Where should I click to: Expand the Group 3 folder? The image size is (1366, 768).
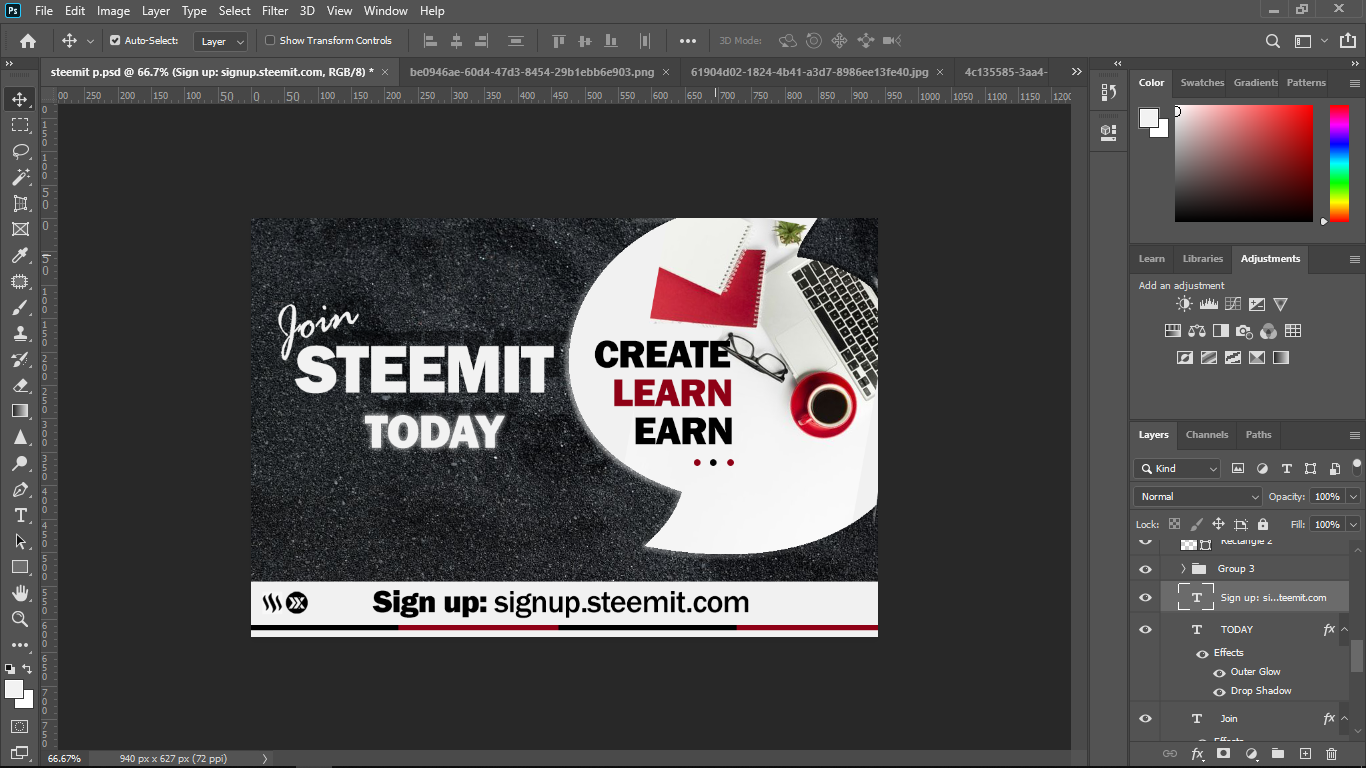1183,569
